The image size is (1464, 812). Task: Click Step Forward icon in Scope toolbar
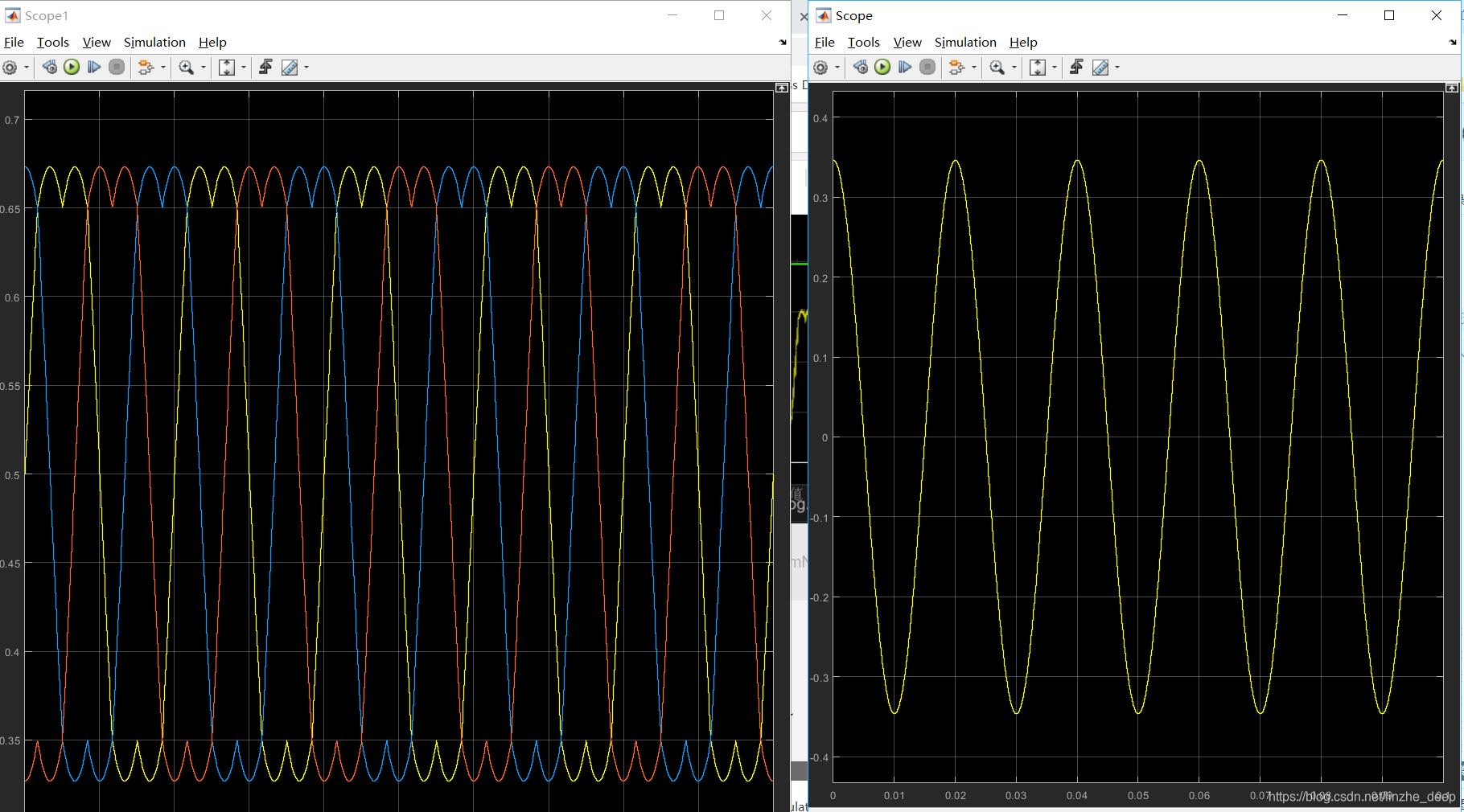pyautogui.click(x=905, y=68)
